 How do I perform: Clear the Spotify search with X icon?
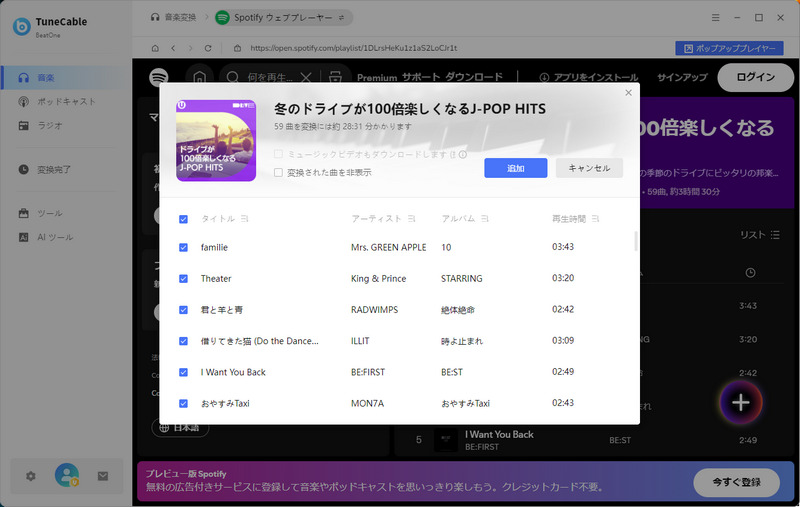[306, 78]
